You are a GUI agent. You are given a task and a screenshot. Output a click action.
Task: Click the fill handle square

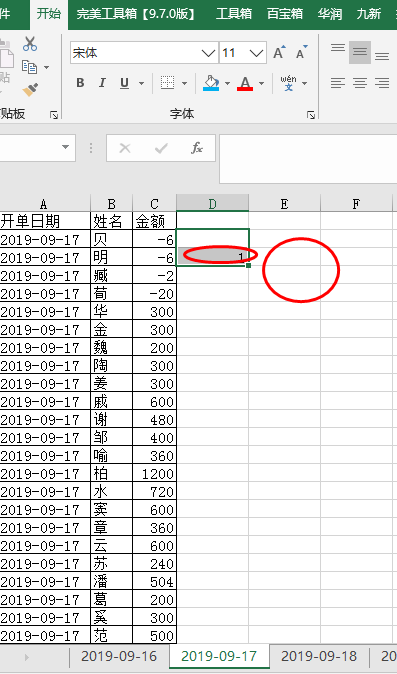(249, 266)
